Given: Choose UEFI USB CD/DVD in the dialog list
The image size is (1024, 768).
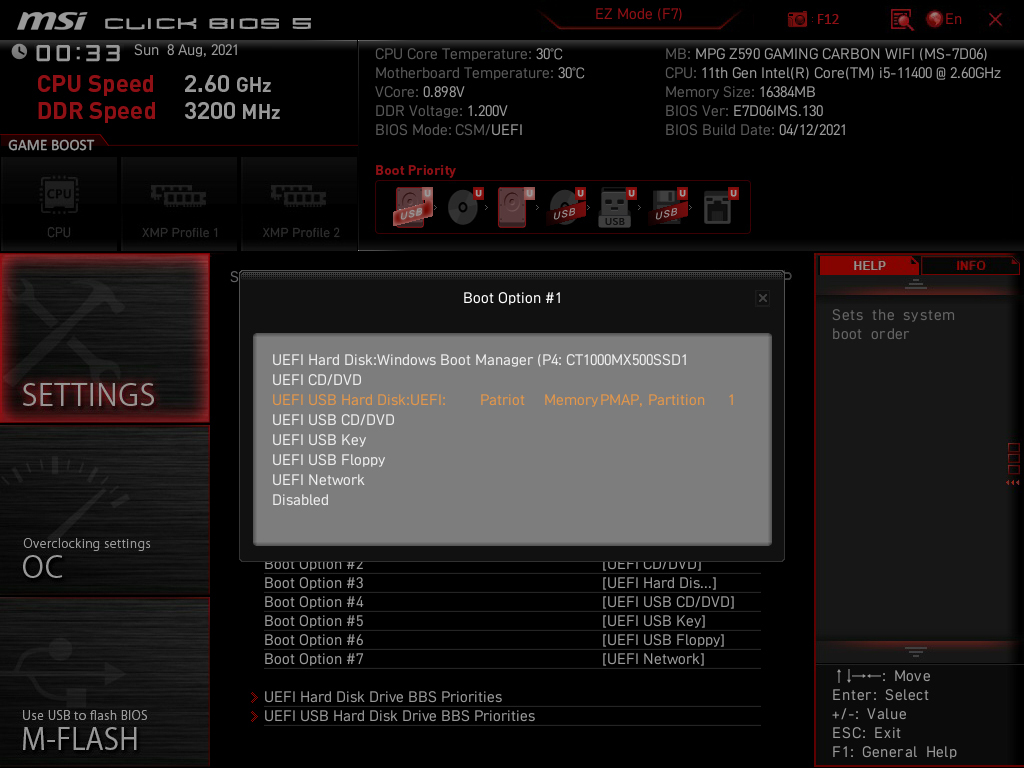Looking at the screenshot, I should click(333, 420).
